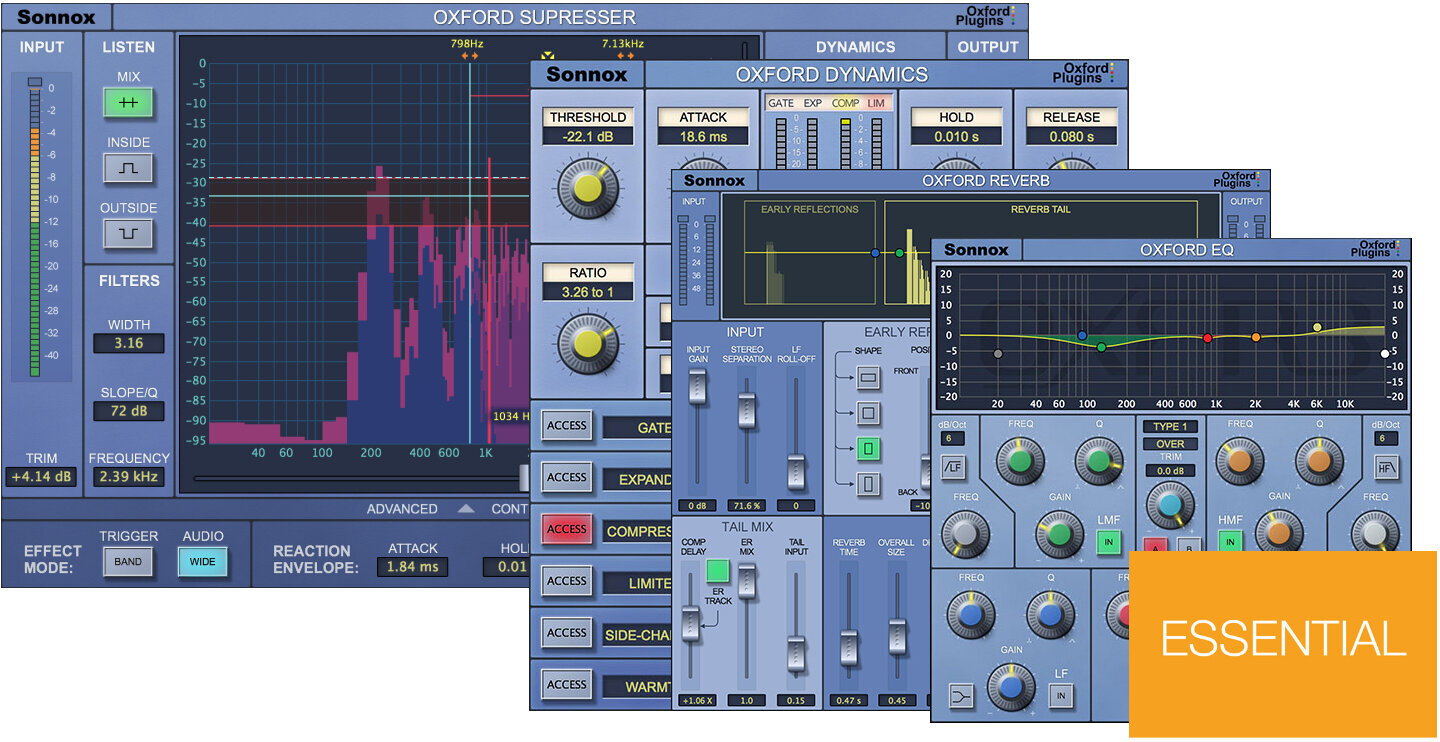Viewport: 1440px width, 742px height.
Task: Click the blue LF node on EQ graph
Action: [x=1082, y=336]
